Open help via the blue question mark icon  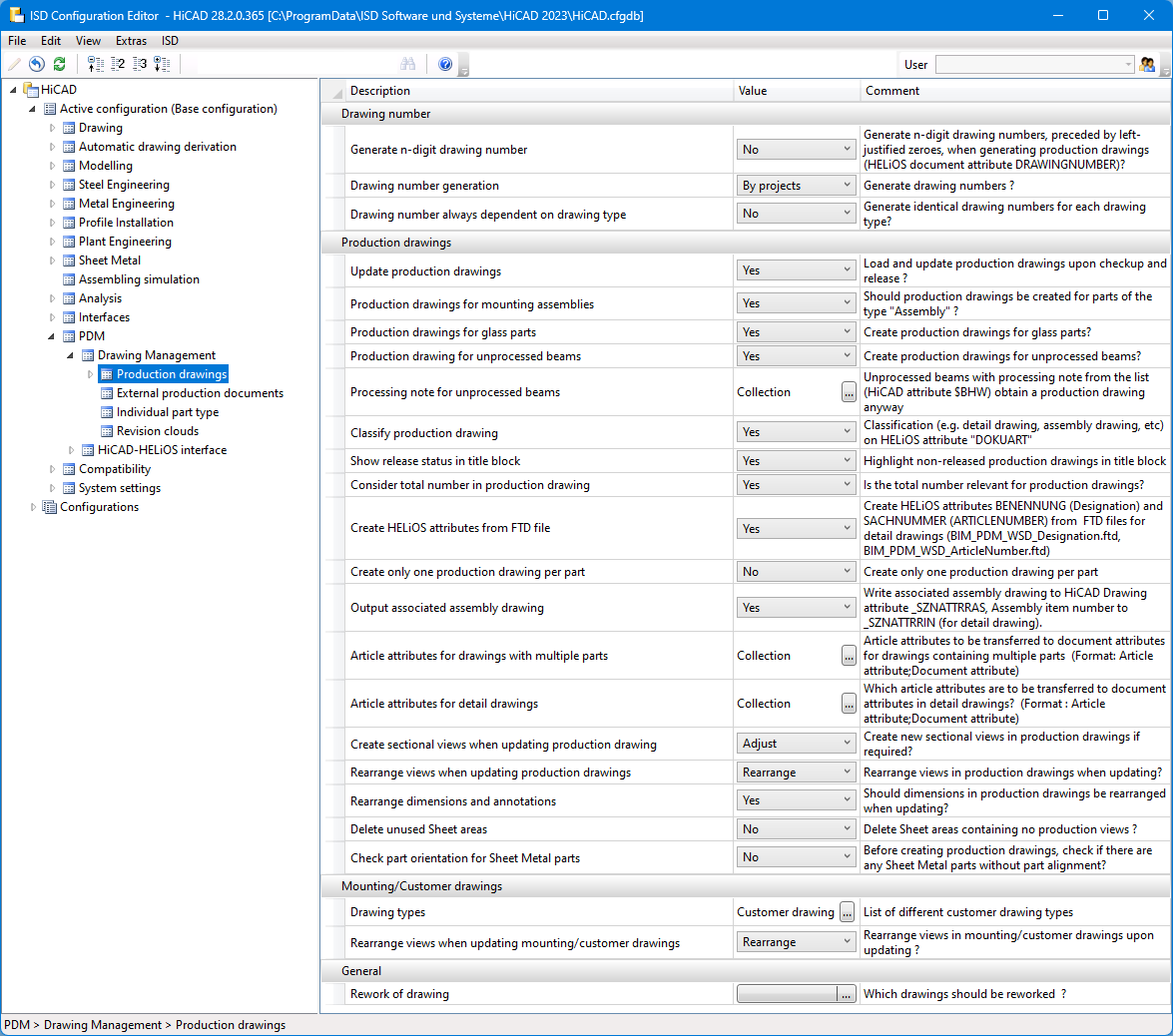pos(445,64)
